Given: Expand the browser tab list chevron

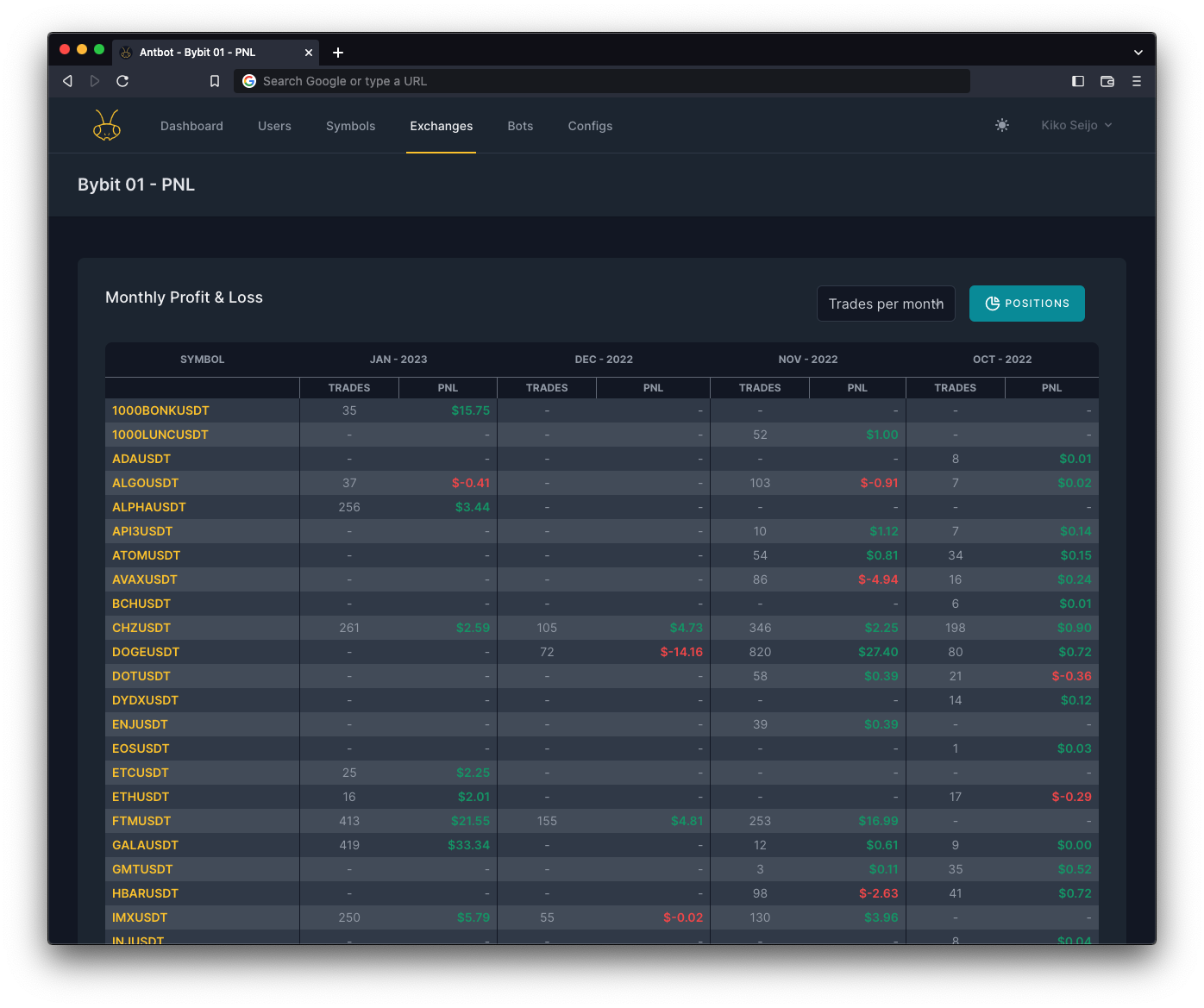Looking at the screenshot, I should pyautogui.click(x=1138, y=53).
